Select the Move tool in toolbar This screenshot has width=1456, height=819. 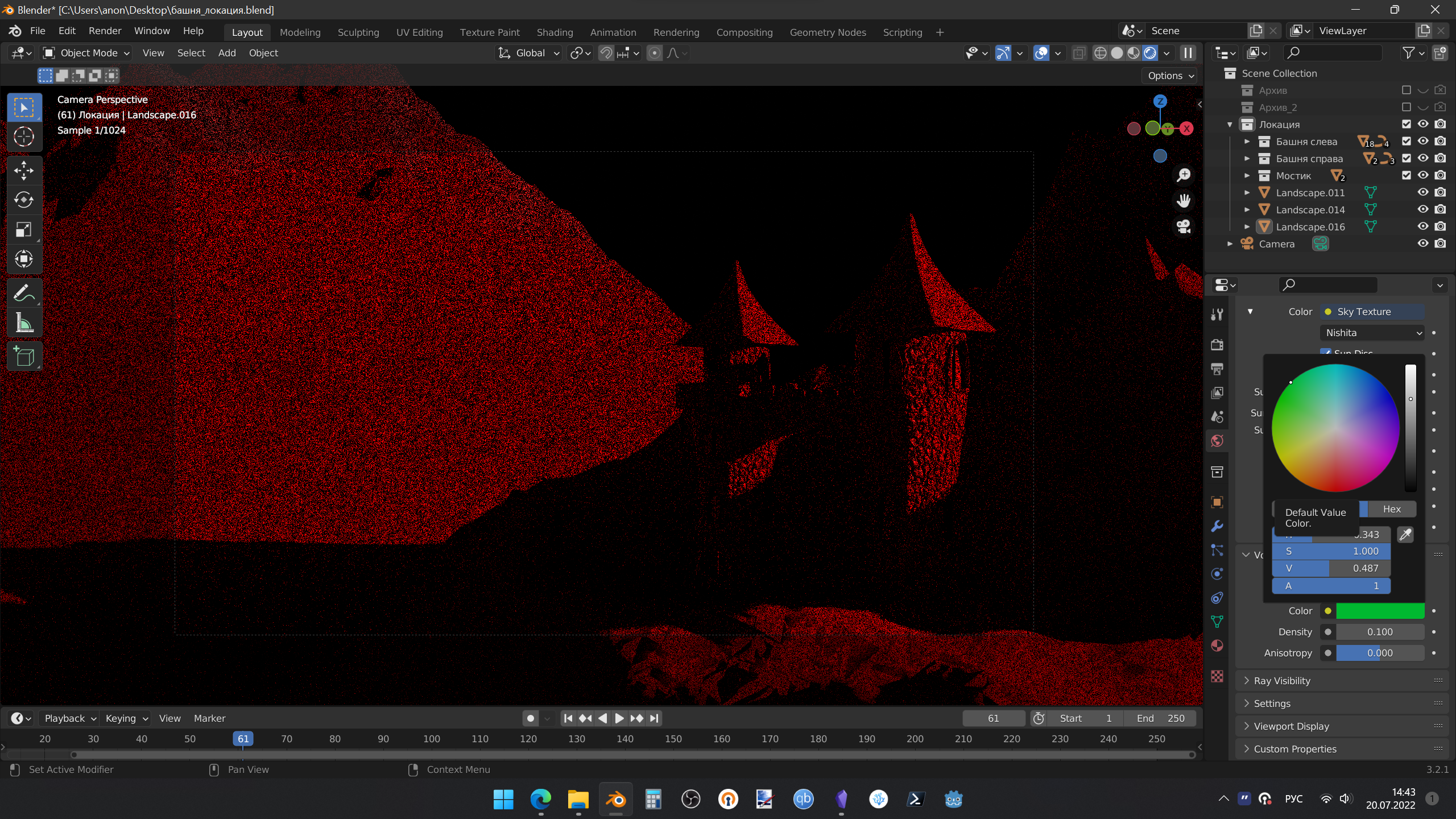24,170
